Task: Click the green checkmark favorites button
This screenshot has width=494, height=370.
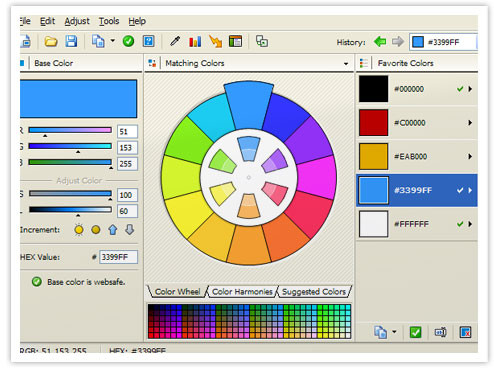Action: 415,332
